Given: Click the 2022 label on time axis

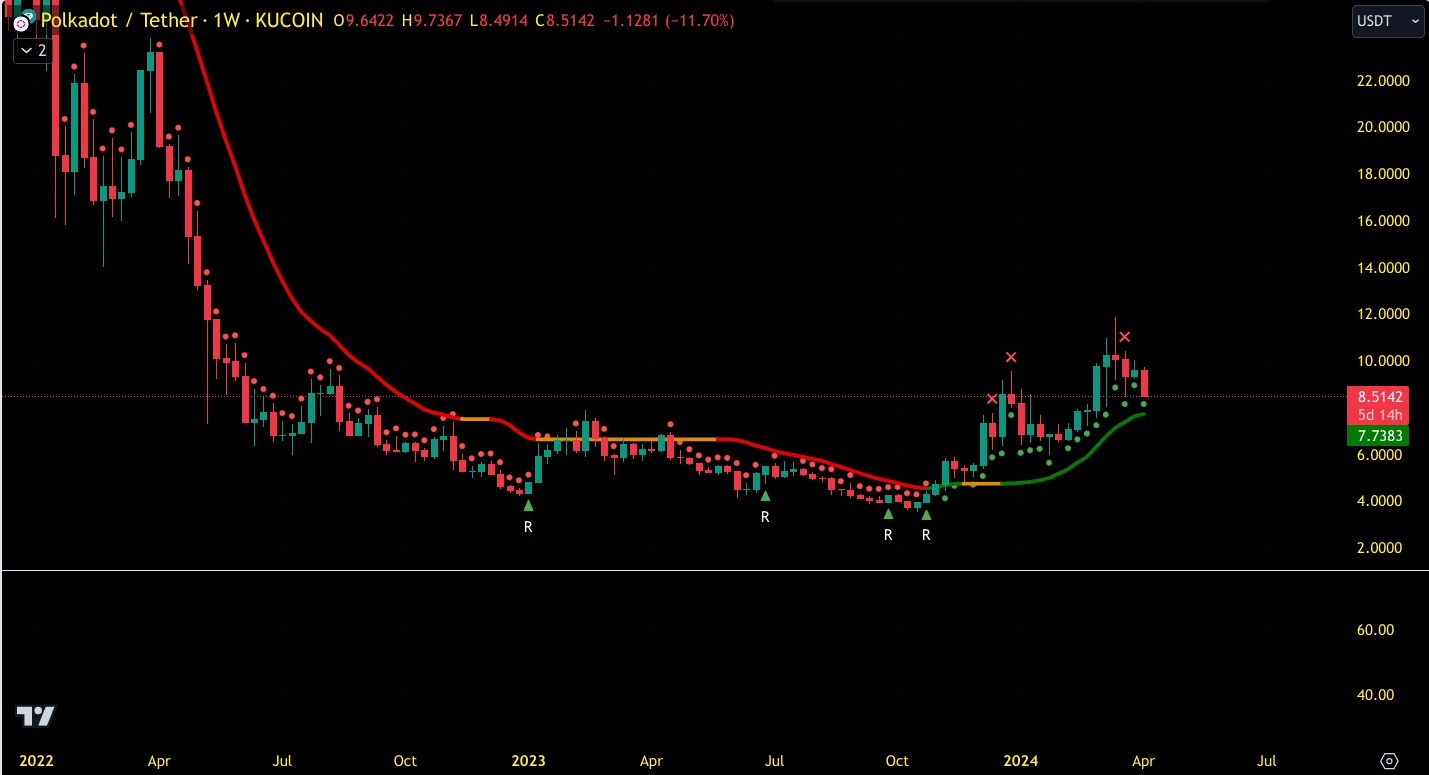Looking at the screenshot, I should (36, 761).
